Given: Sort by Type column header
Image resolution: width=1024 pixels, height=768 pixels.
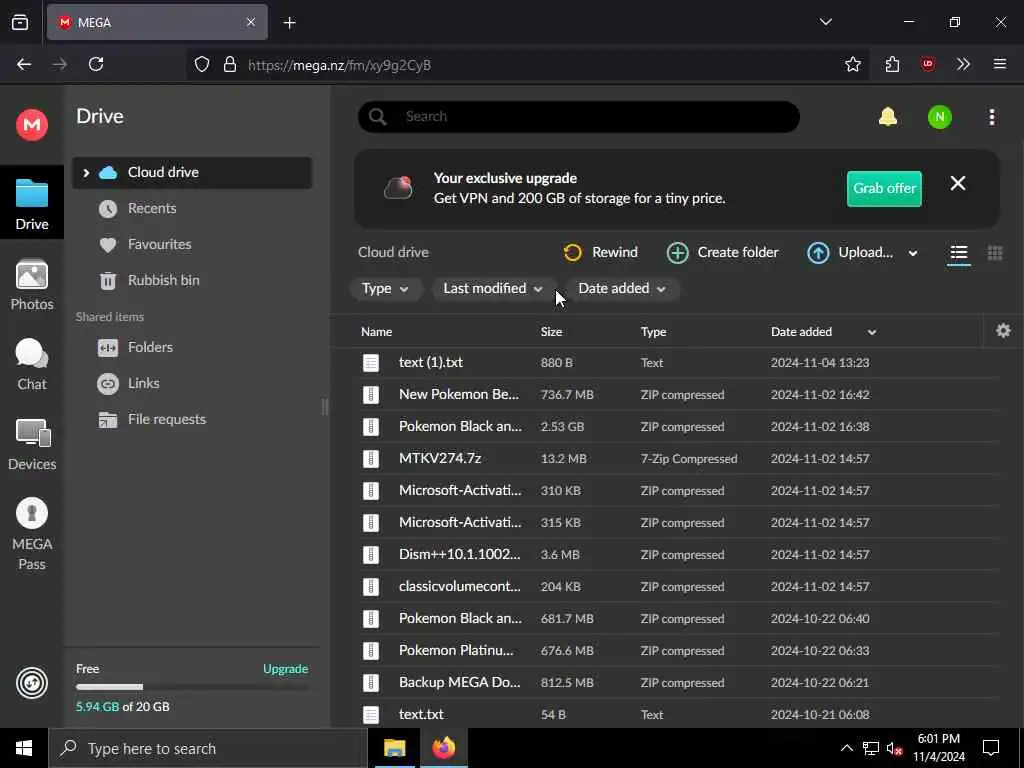Looking at the screenshot, I should (x=653, y=332).
